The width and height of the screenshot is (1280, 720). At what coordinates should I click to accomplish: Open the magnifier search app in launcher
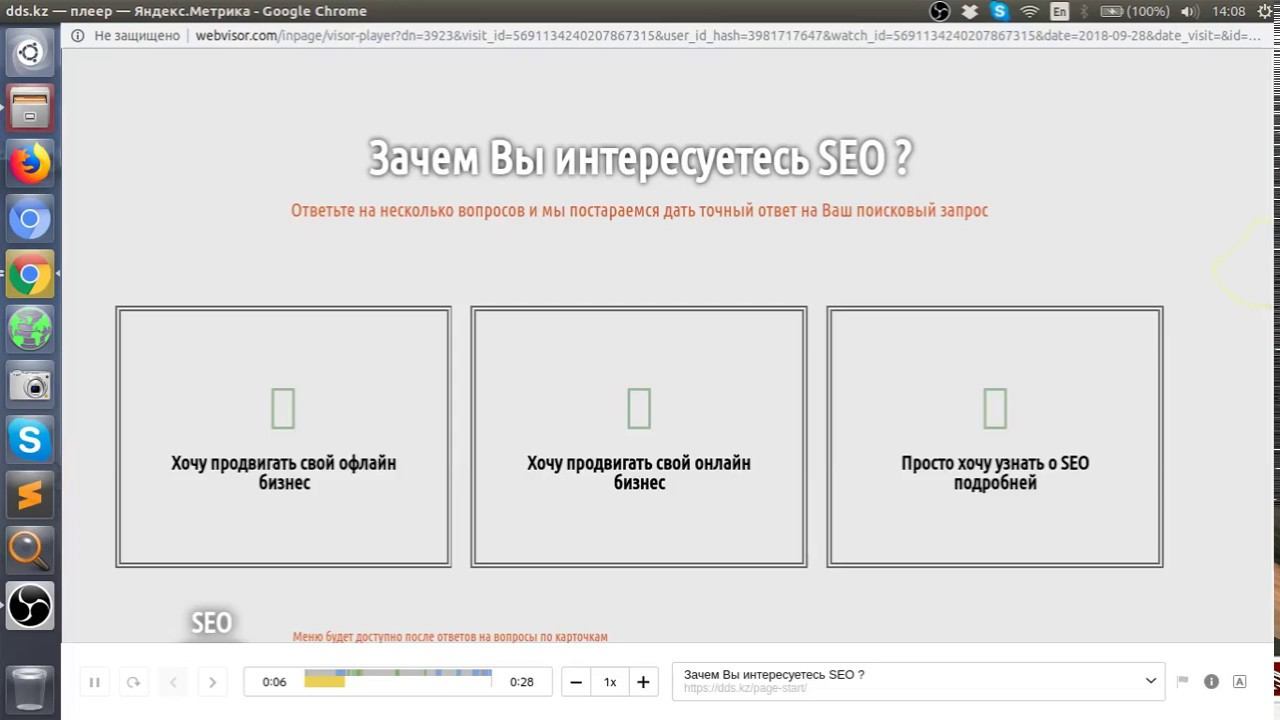tap(30, 550)
